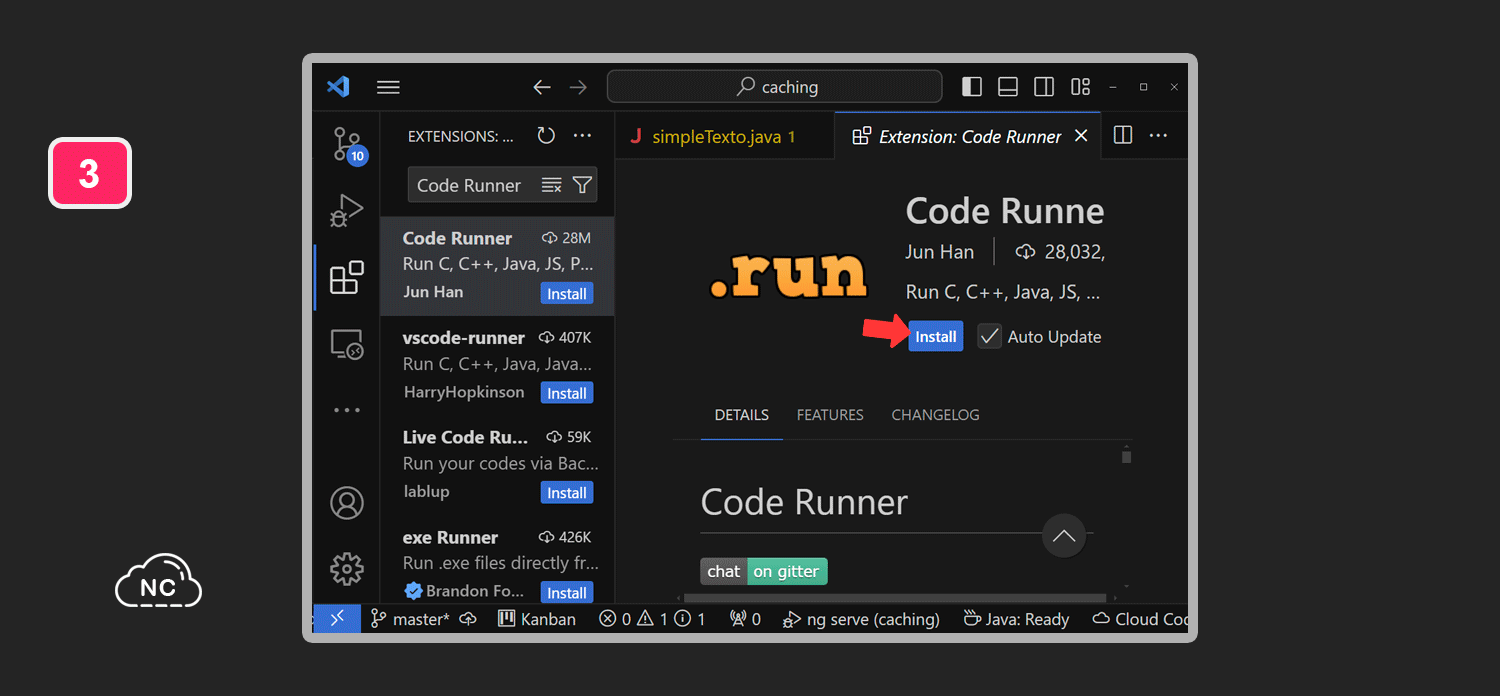
Task: Open remote window from status bar
Action: [337, 619]
